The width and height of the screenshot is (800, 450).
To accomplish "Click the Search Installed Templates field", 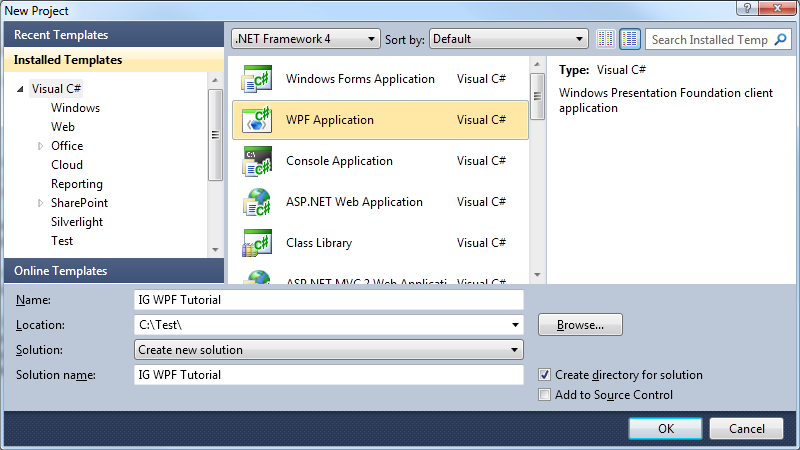I will pyautogui.click(x=710, y=39).
